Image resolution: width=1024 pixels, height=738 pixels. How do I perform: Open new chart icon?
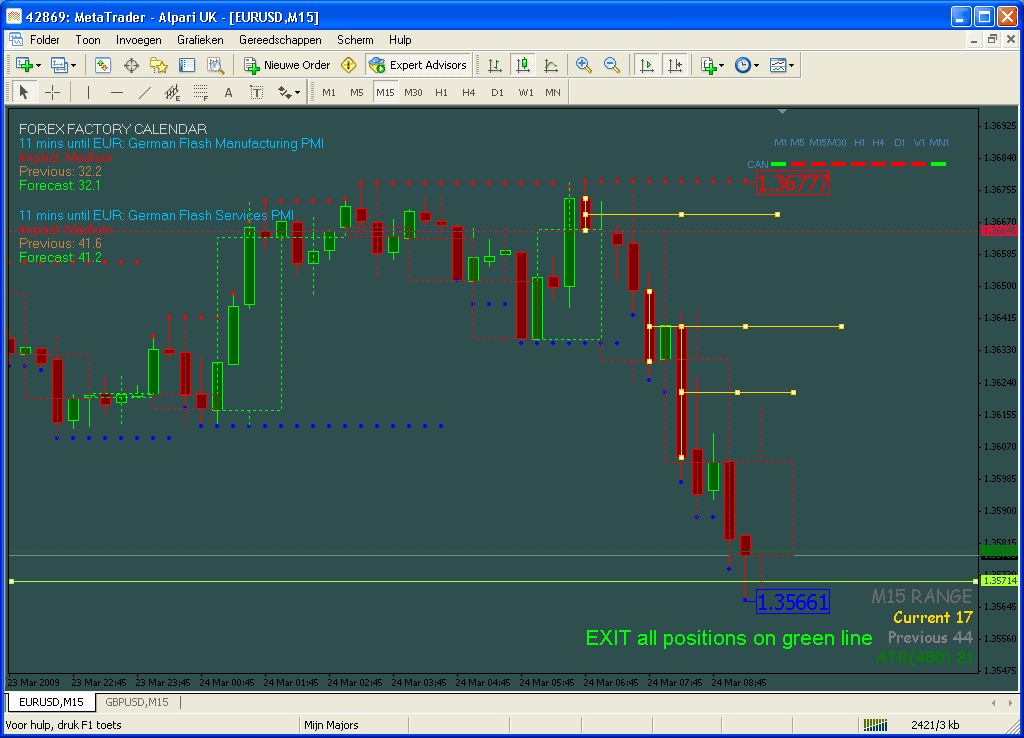[25, 65]
